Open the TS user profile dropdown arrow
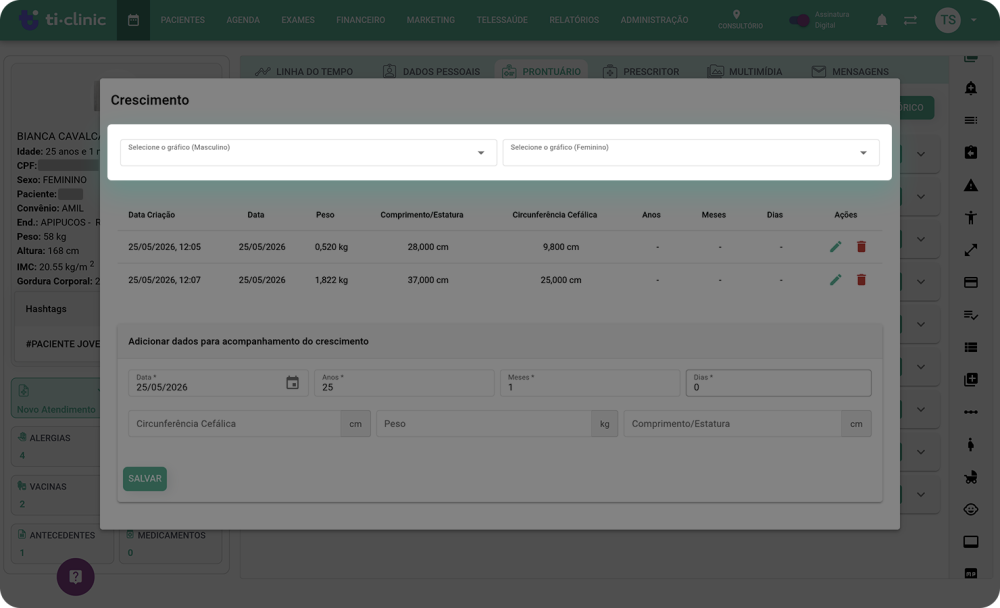The image size is (1000, 608). (974, 20)
